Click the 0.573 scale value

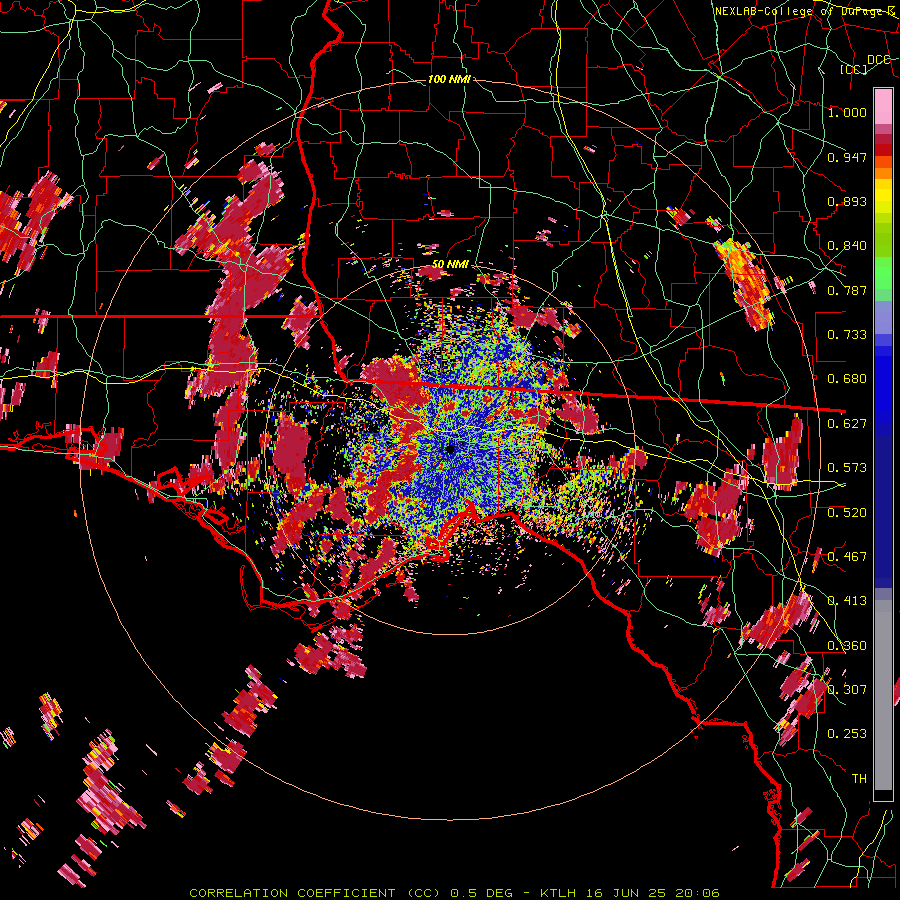847,468
